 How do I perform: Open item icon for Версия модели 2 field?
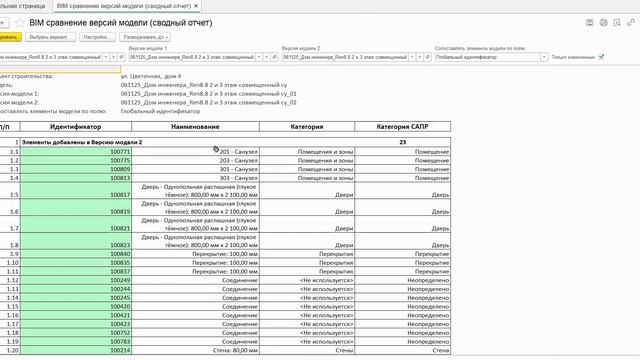pos(427,57)
